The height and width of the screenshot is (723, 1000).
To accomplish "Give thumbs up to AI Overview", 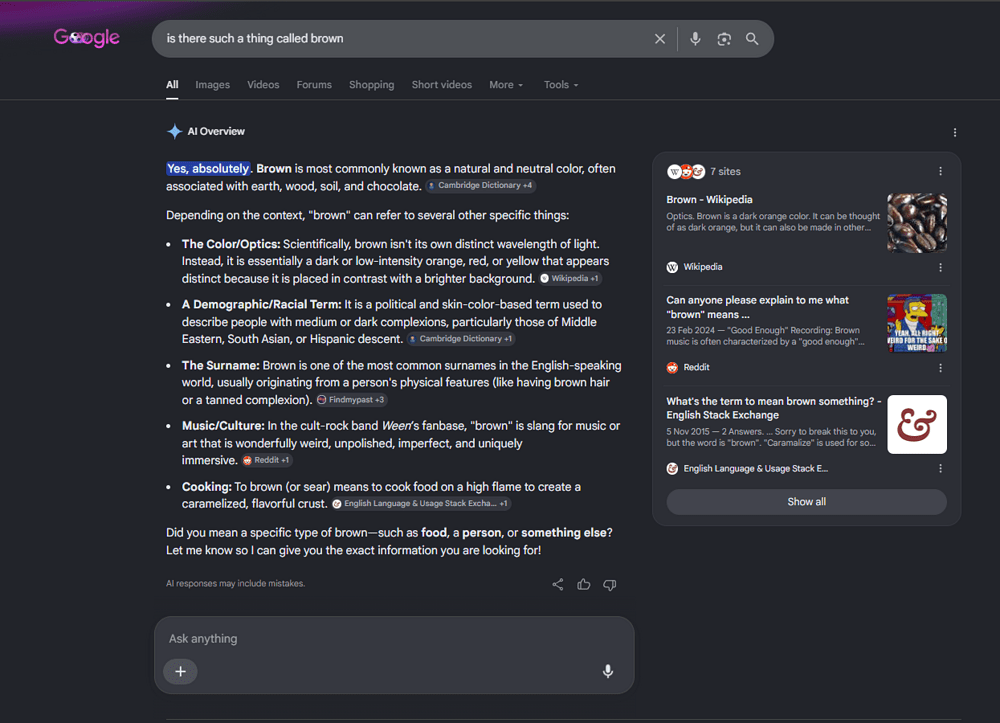I will click(584, 584).
